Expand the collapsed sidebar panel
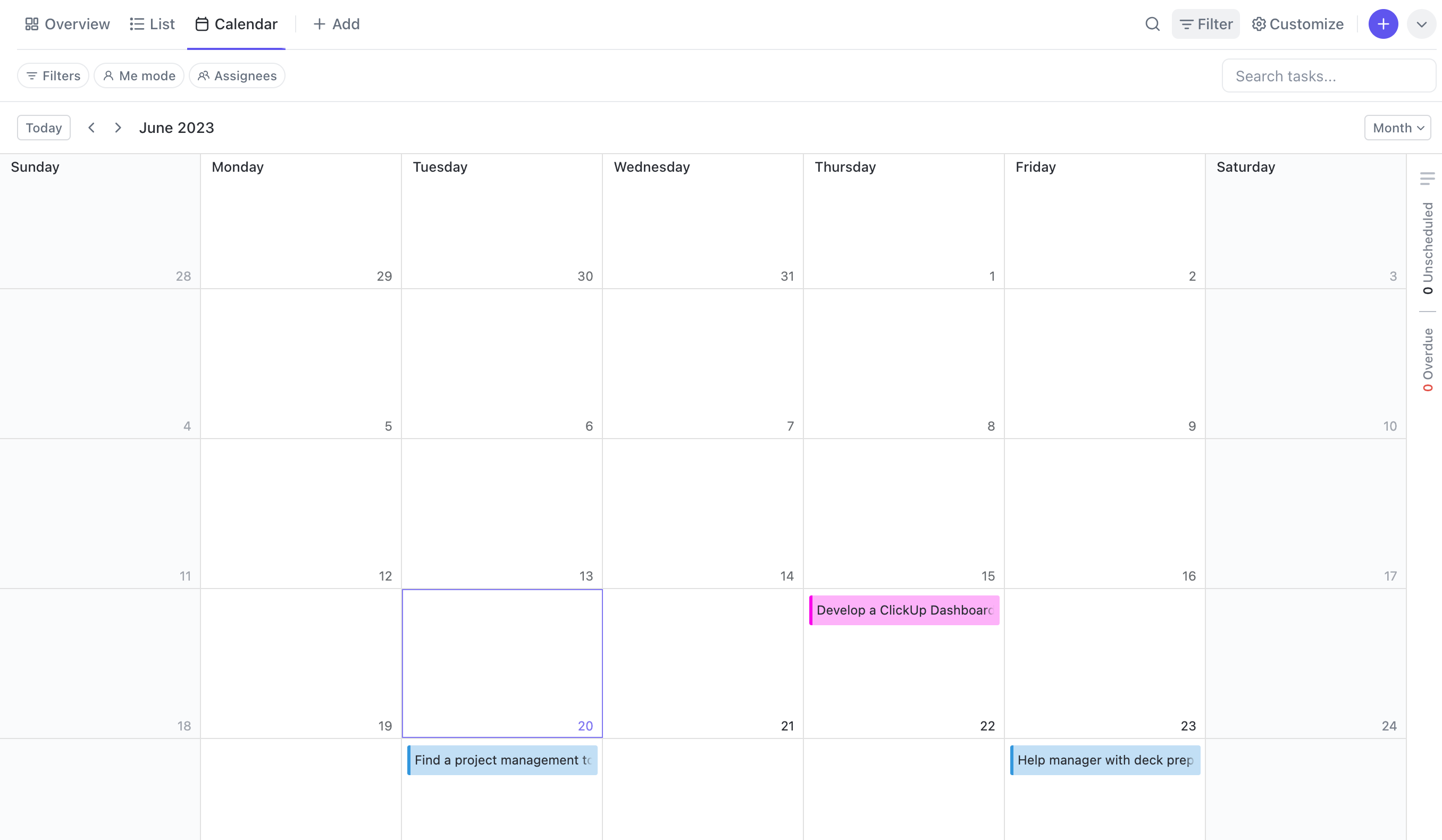1442x840 pixels. (x=1427, y=179)
